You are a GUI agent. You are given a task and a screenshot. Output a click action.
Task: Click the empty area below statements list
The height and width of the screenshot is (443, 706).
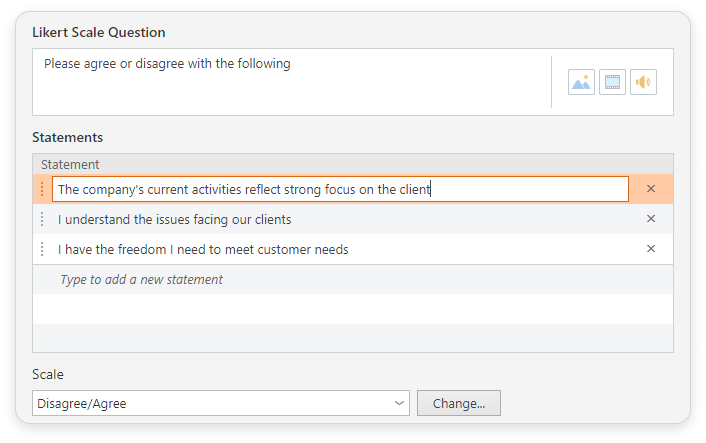(352, 325)
